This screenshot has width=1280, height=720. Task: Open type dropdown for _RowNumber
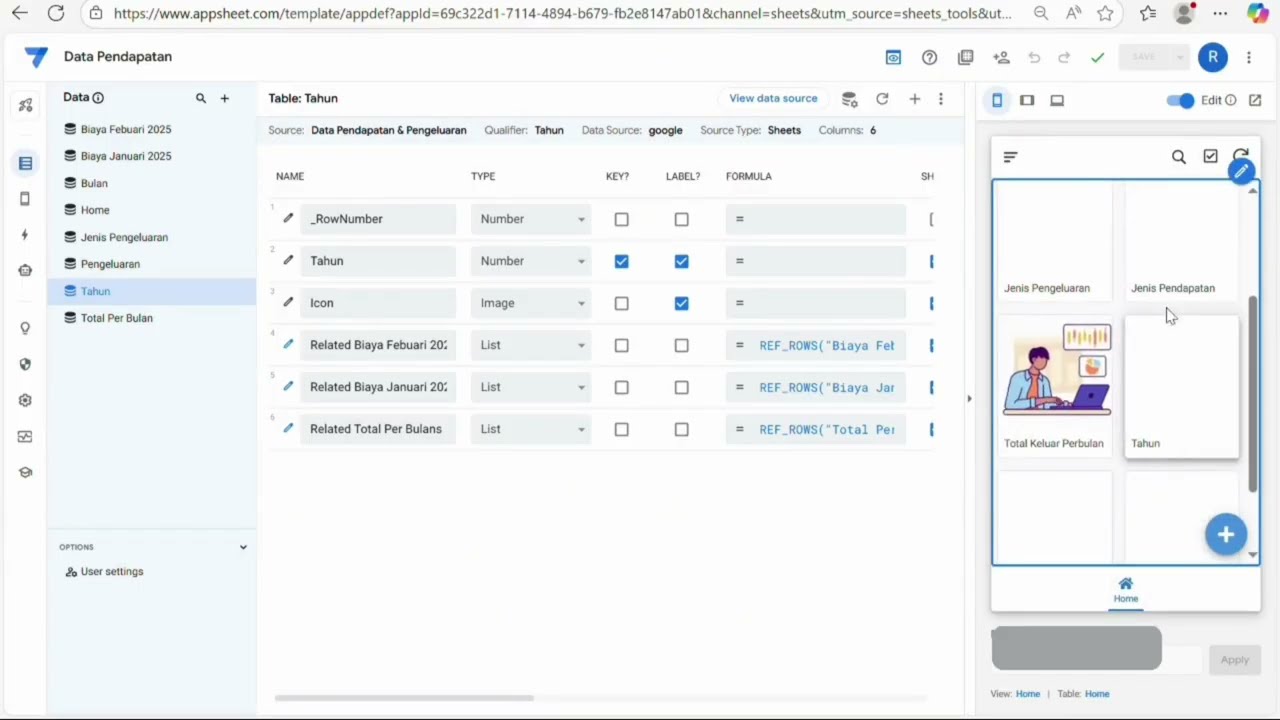coord(531,219)
